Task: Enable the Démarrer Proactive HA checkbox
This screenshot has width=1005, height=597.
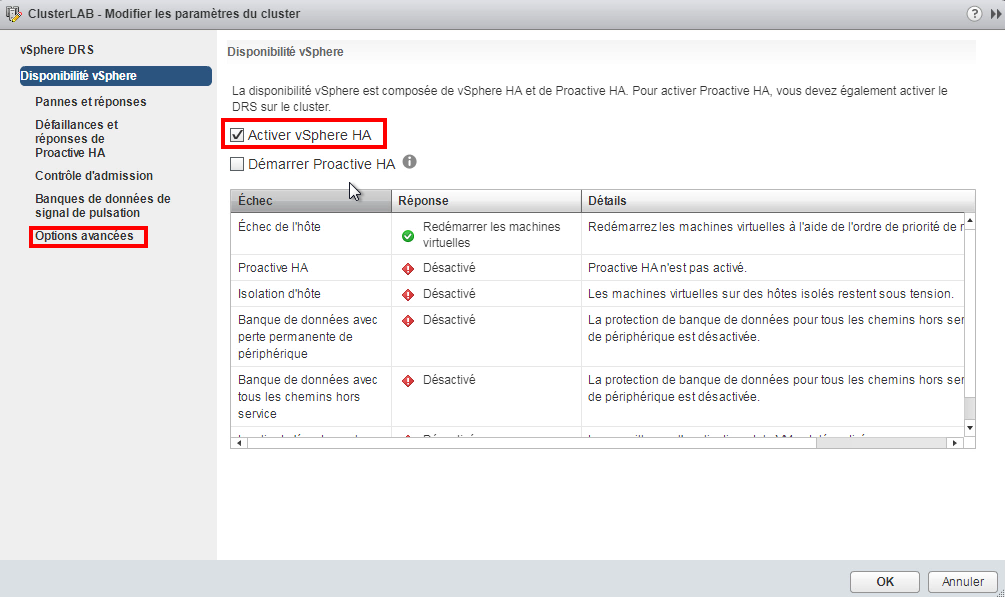Action: 237,164
